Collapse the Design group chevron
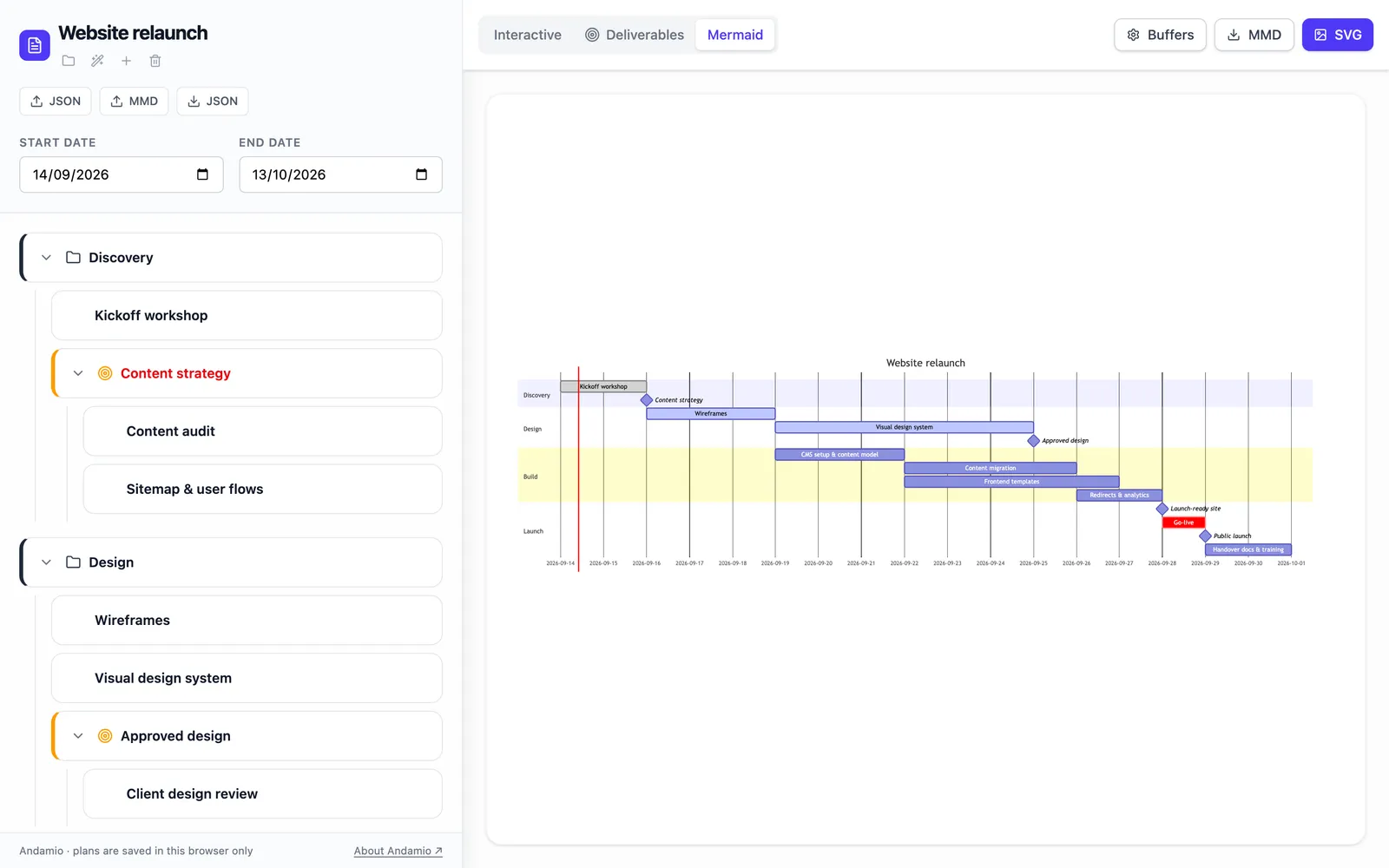 coord(47,562)
